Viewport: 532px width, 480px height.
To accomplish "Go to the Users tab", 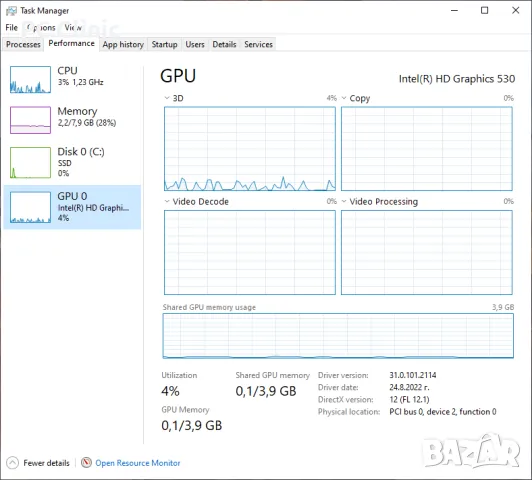I will click(x=195, y=44).
